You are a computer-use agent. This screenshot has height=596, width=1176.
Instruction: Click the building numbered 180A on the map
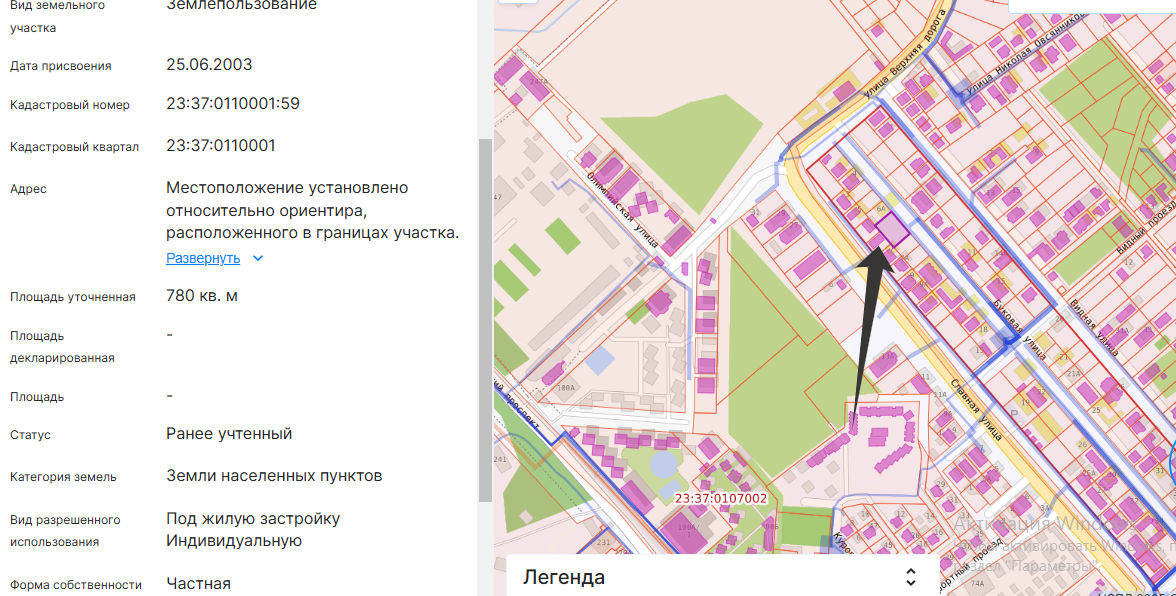566,387
